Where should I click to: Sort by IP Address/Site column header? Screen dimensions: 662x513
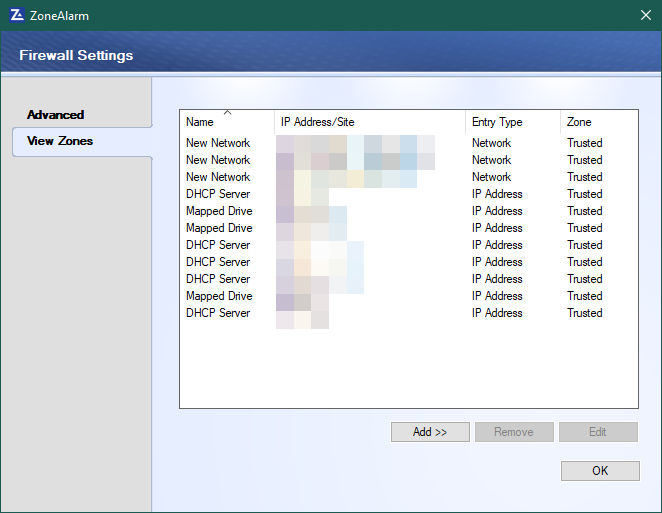coord(370,122)
